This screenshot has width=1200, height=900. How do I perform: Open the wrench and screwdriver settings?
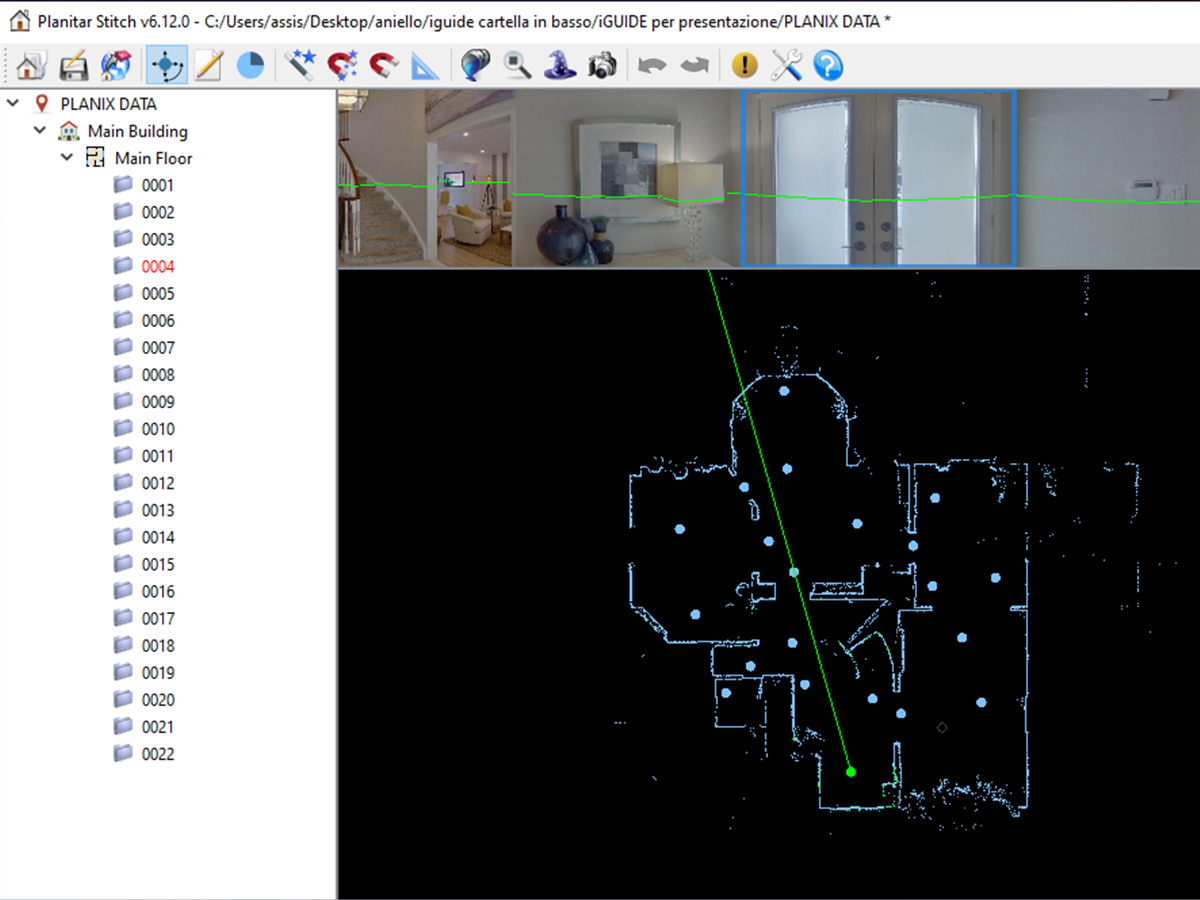(x=787, y=66)
